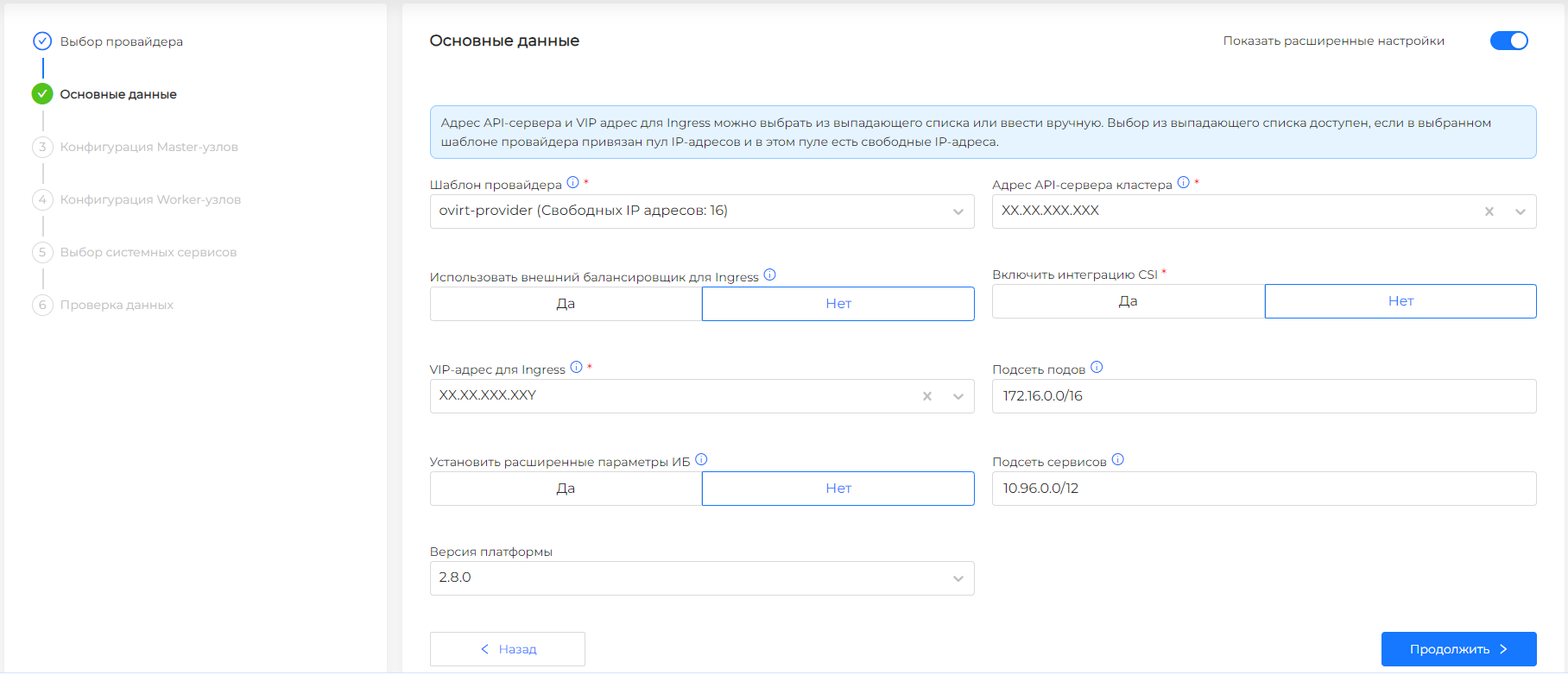Screen dimensions: 1568x675
Task: Toggle Показать расширенные настройки switch
Action: point(1508,41)
